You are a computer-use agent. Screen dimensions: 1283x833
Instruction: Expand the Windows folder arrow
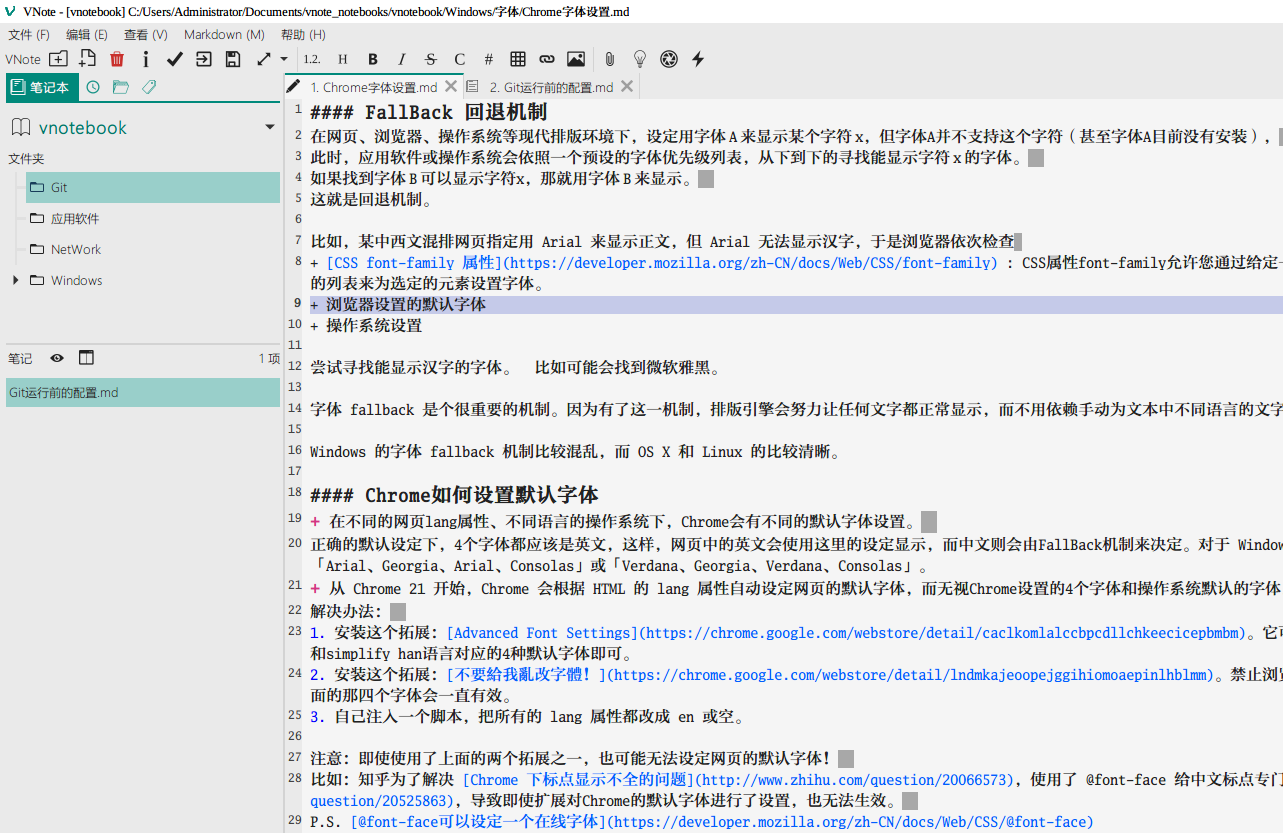click(15, 280)
